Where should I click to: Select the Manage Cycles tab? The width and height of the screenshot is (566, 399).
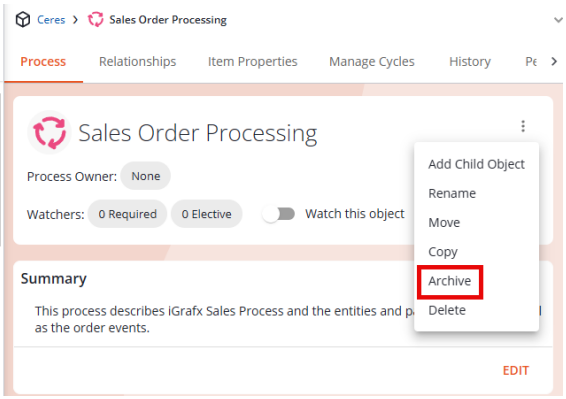pos(371,61)
